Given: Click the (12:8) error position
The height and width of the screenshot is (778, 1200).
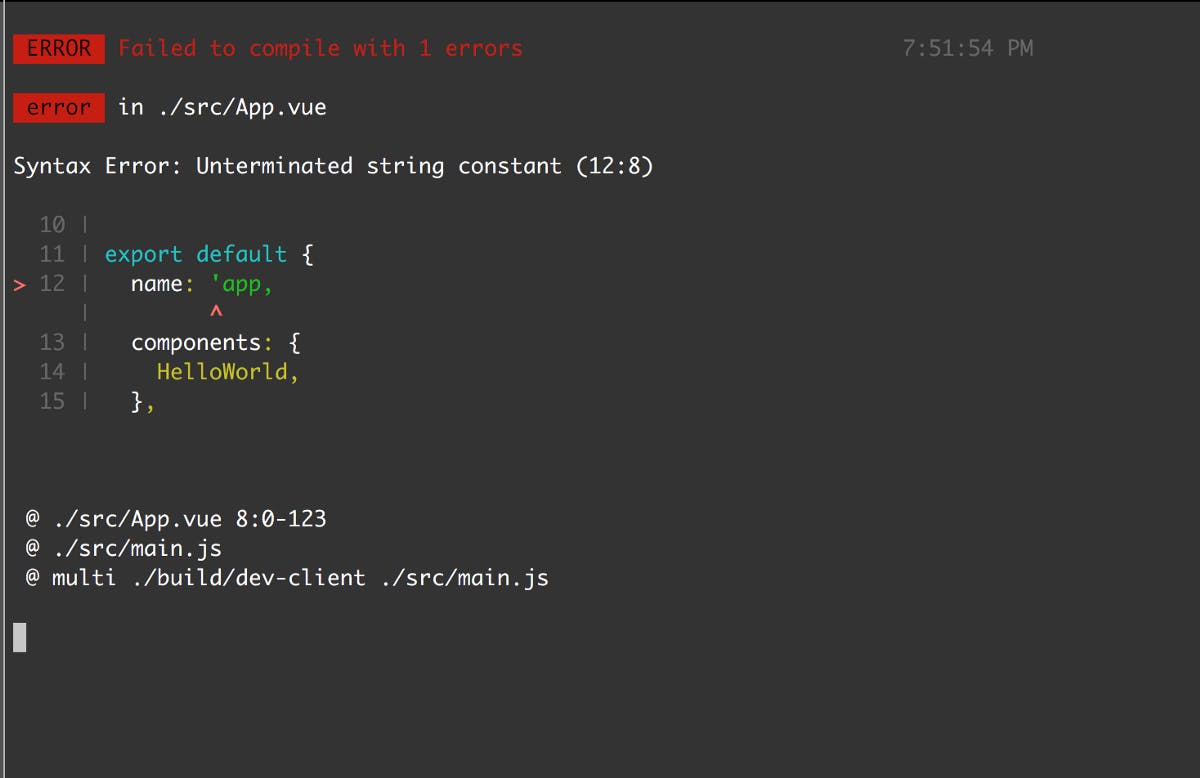Looking at the screenshot, I should click(615, 166).
